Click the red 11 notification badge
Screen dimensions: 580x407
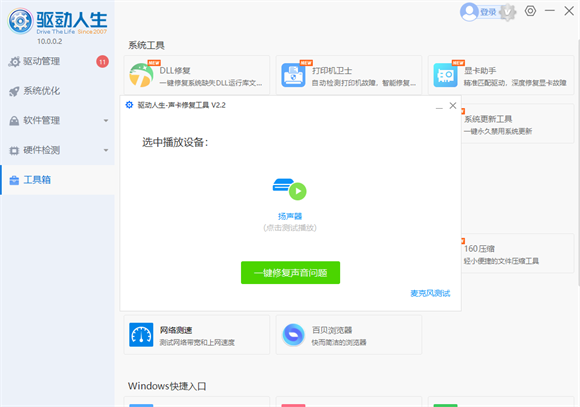[102, 61]
